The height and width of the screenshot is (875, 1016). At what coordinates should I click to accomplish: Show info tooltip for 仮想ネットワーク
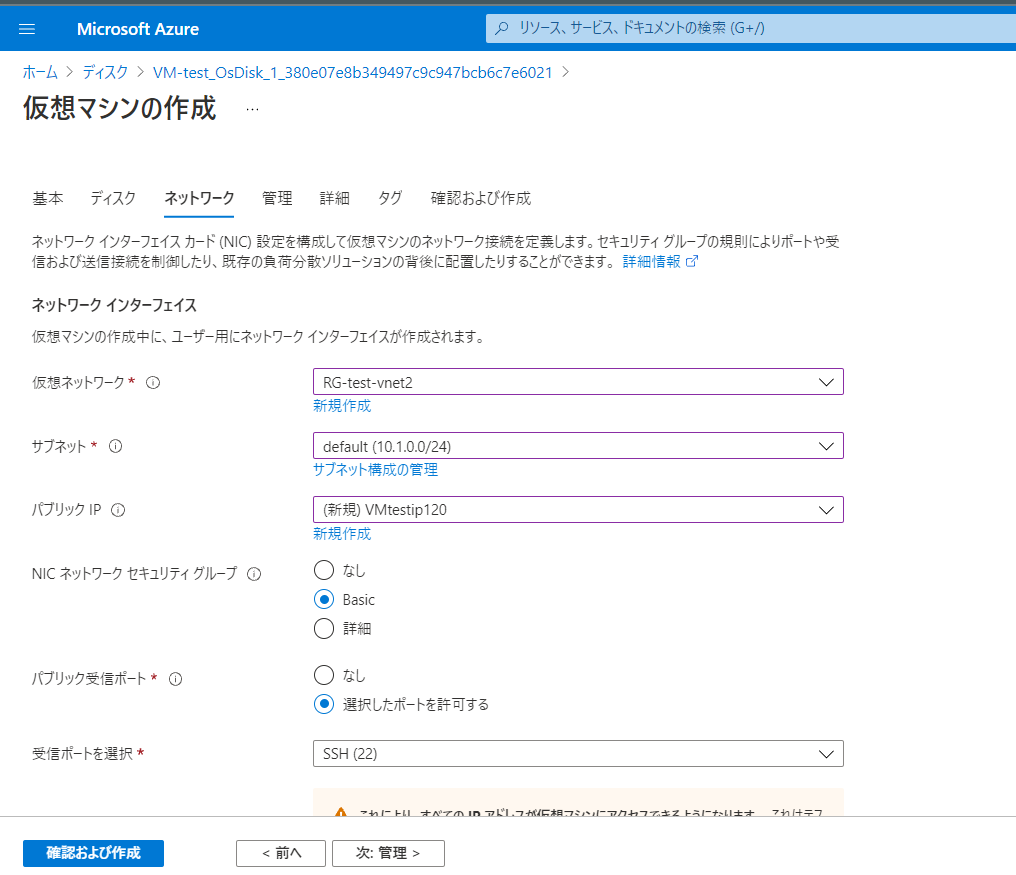tap(153, 382)
